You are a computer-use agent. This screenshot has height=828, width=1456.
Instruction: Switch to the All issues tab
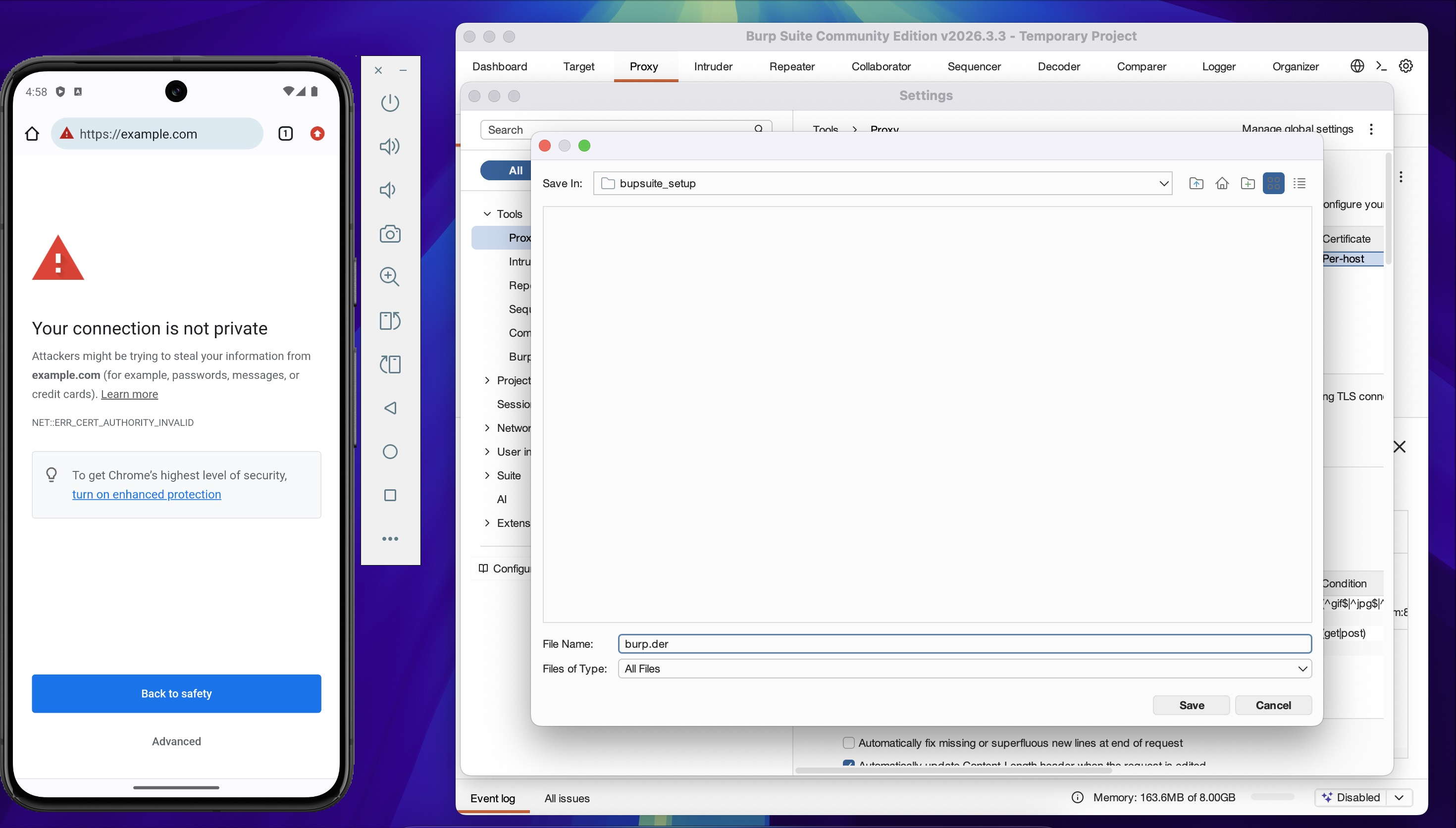point(567,798)
